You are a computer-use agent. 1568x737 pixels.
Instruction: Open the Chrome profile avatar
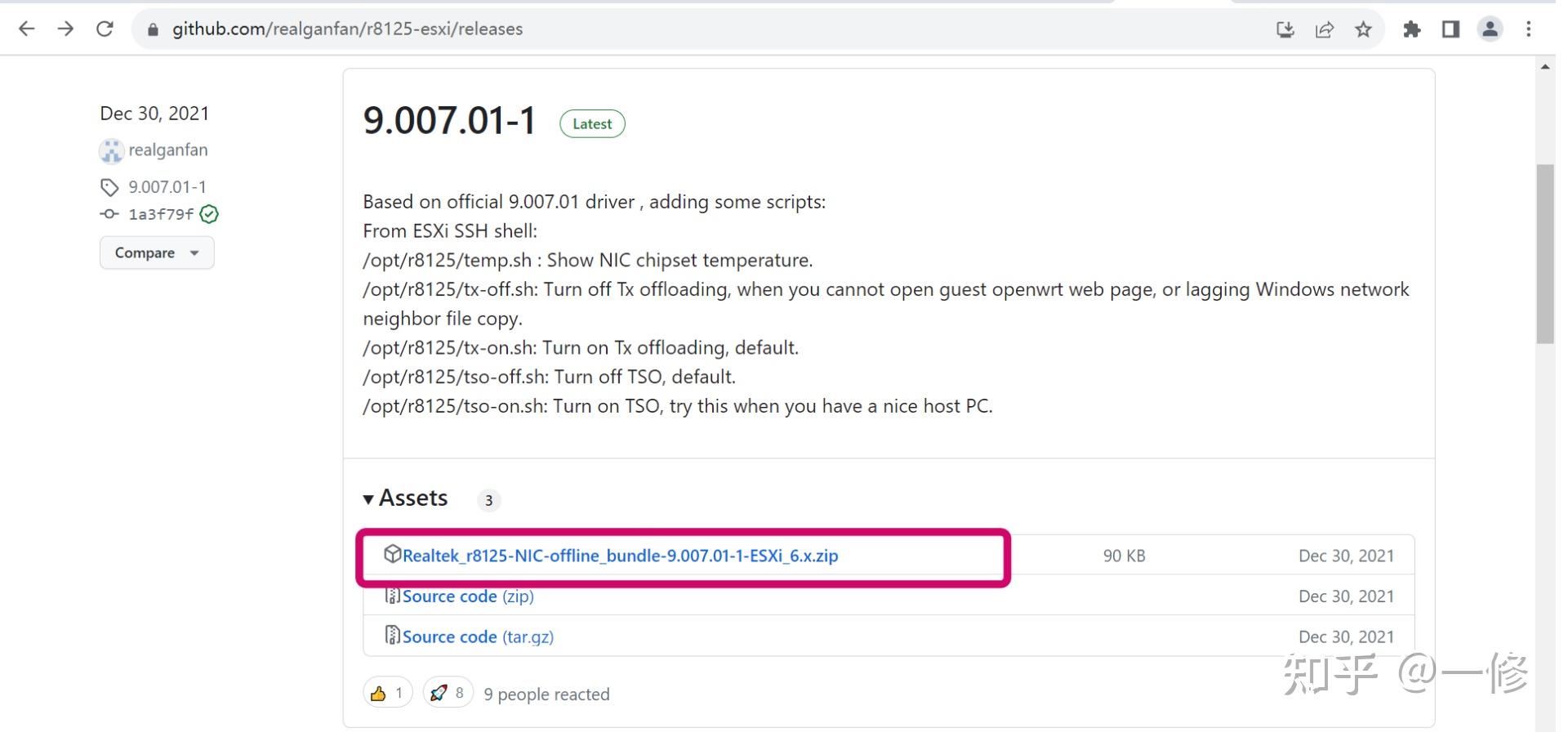click(x=1490, y=29)
